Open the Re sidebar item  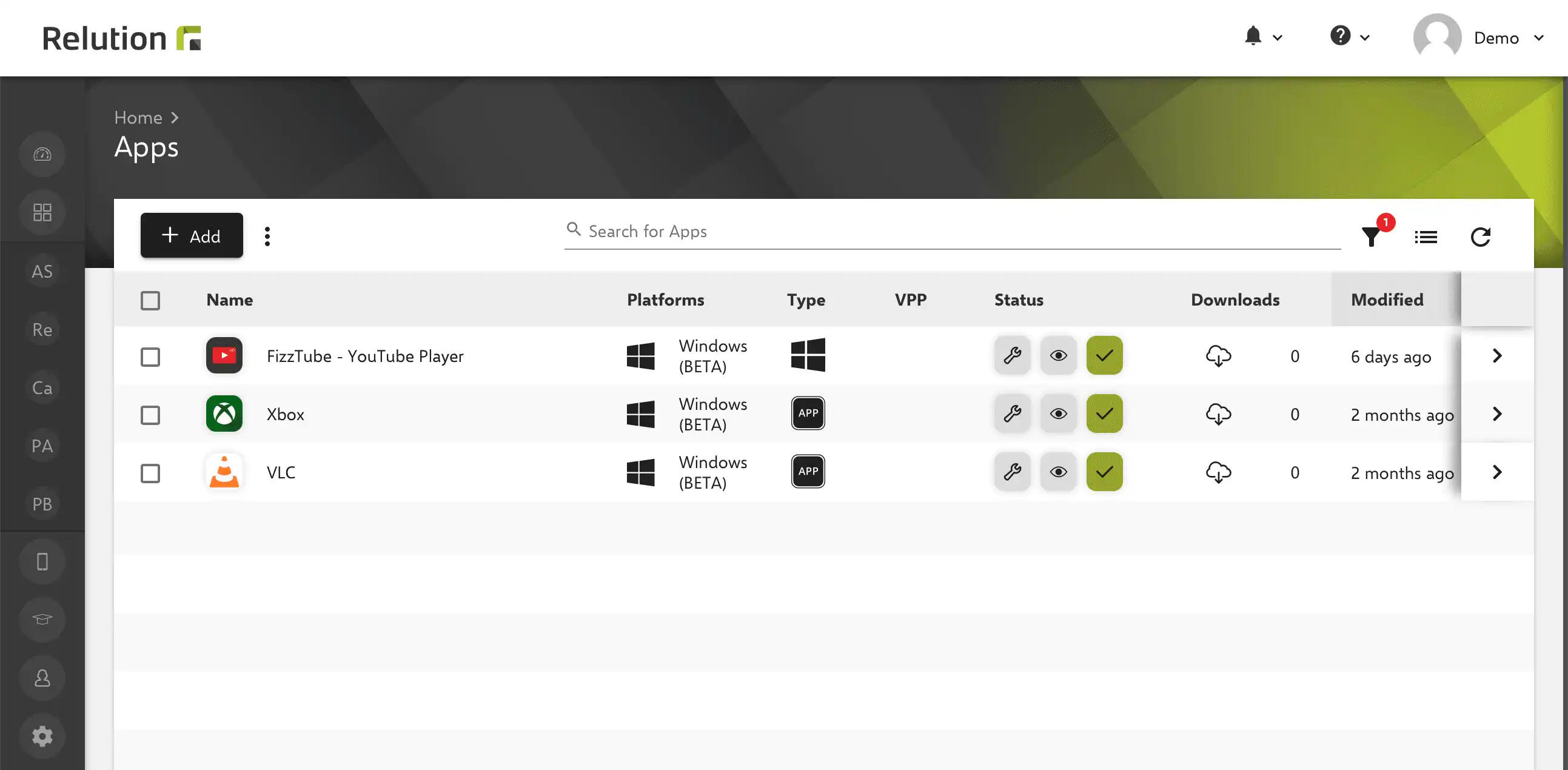[42, 329]
